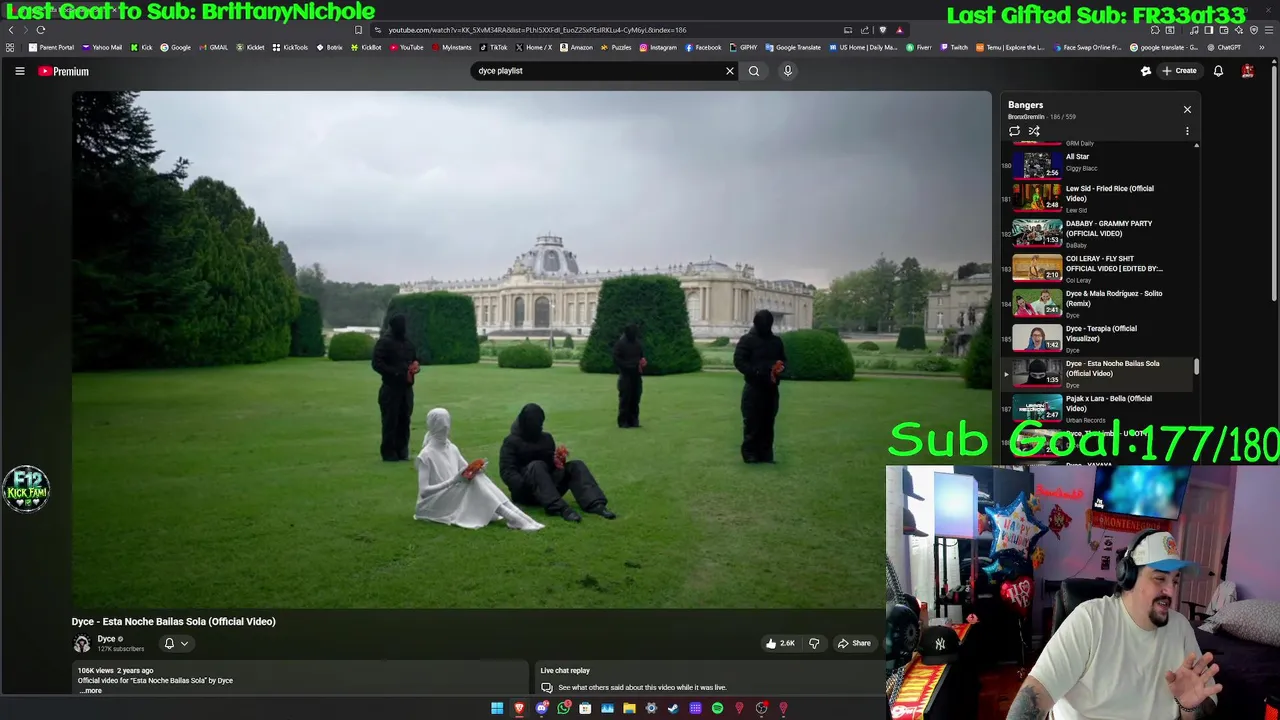
Task: Open Instagram bookmark
Action: [x=658, y=47]
